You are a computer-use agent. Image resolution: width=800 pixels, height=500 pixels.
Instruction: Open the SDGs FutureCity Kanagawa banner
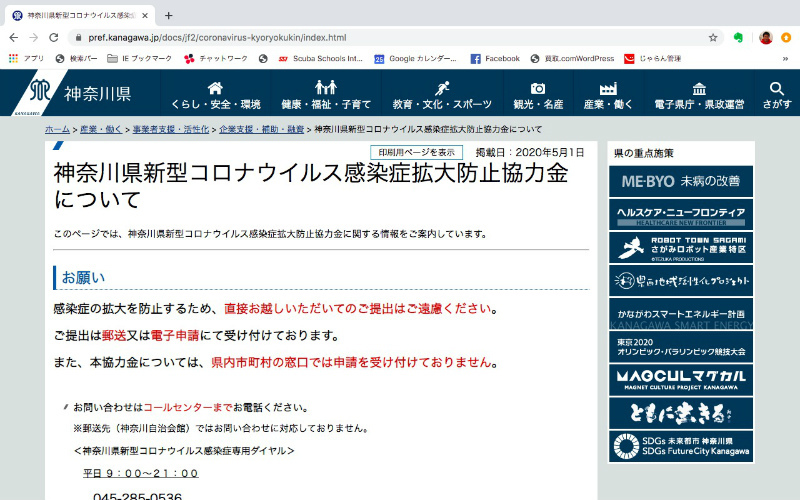click(x=681, y=446)
